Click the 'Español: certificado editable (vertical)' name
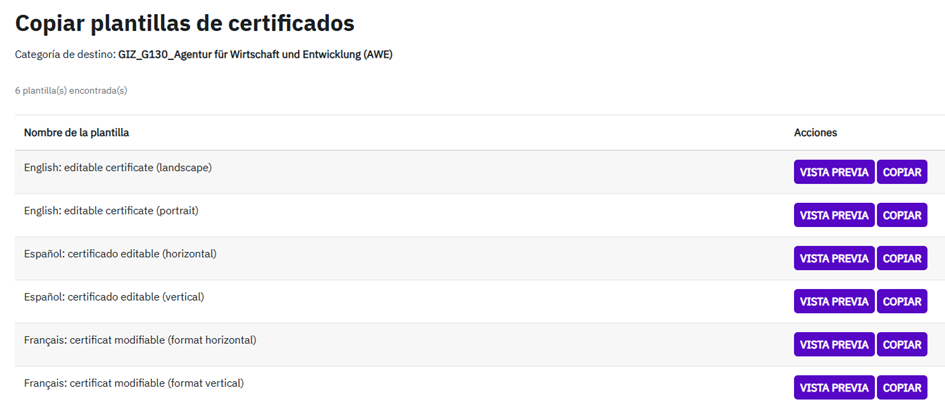 click(x=112, y=297)
